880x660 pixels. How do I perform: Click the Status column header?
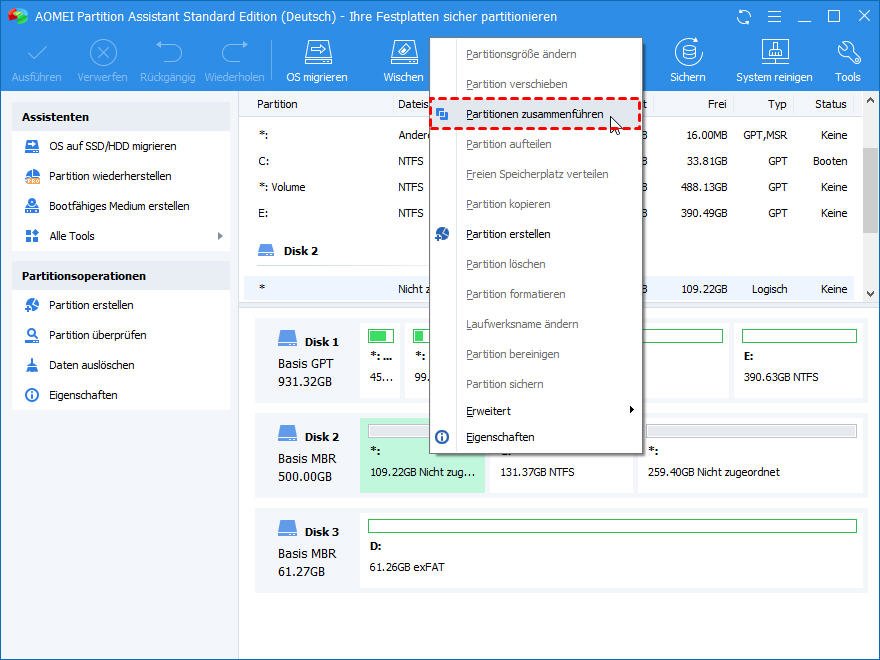tap(831, 104)
